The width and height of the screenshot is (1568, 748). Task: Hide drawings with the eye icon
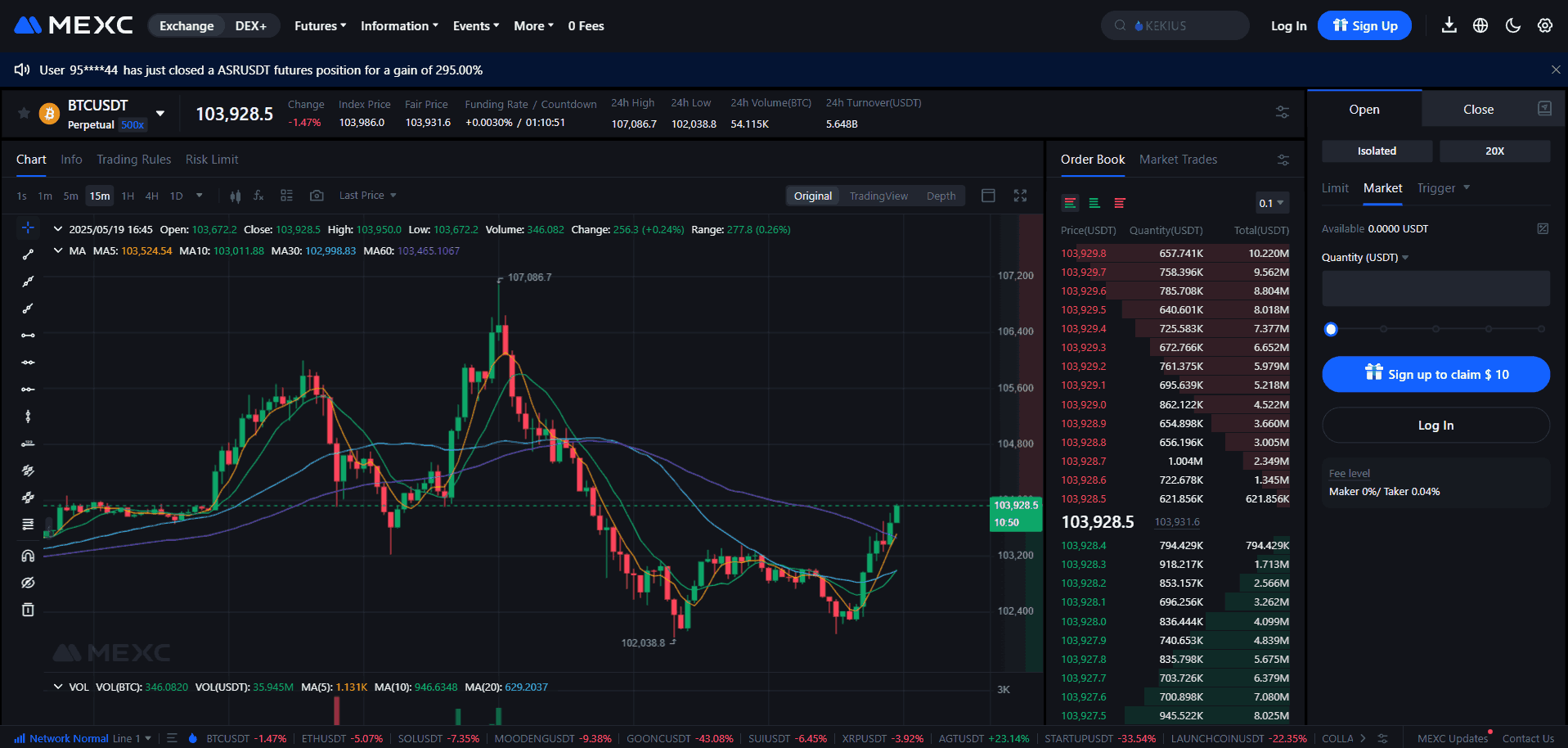28,582
